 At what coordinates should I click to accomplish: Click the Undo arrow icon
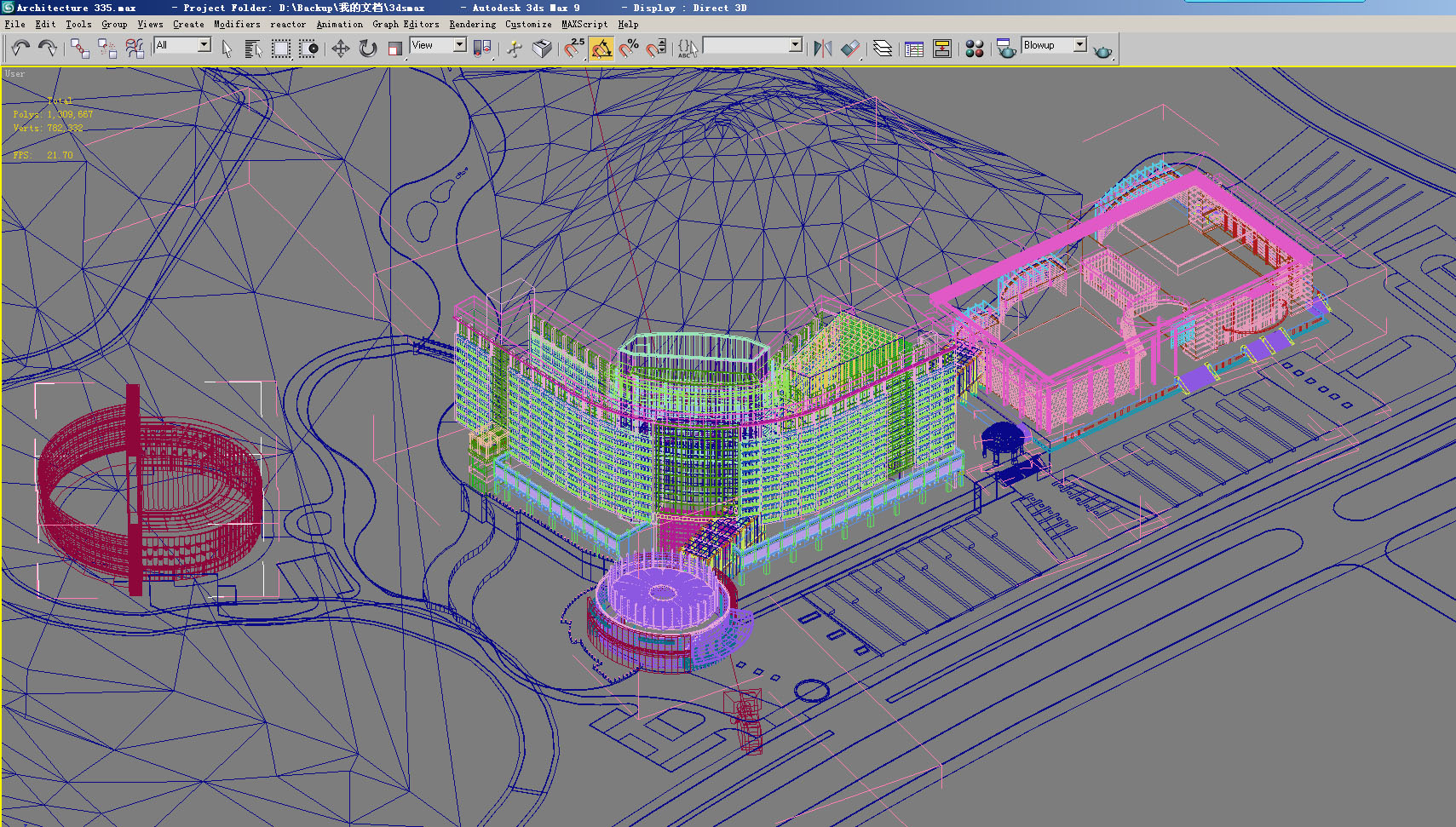tap(20, 49)
